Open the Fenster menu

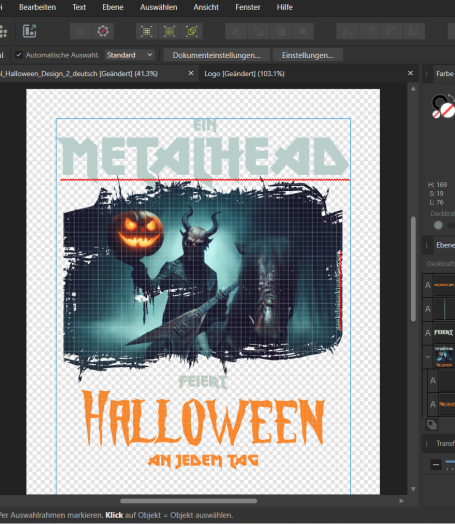pos(248,7)
